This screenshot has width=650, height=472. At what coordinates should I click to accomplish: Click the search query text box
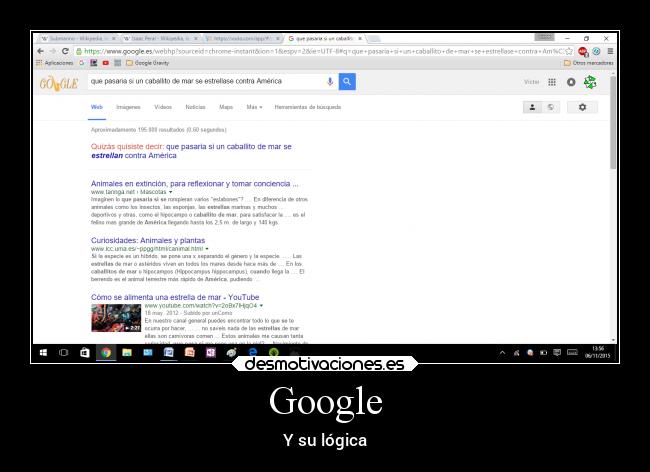click(x=205, y=82)
